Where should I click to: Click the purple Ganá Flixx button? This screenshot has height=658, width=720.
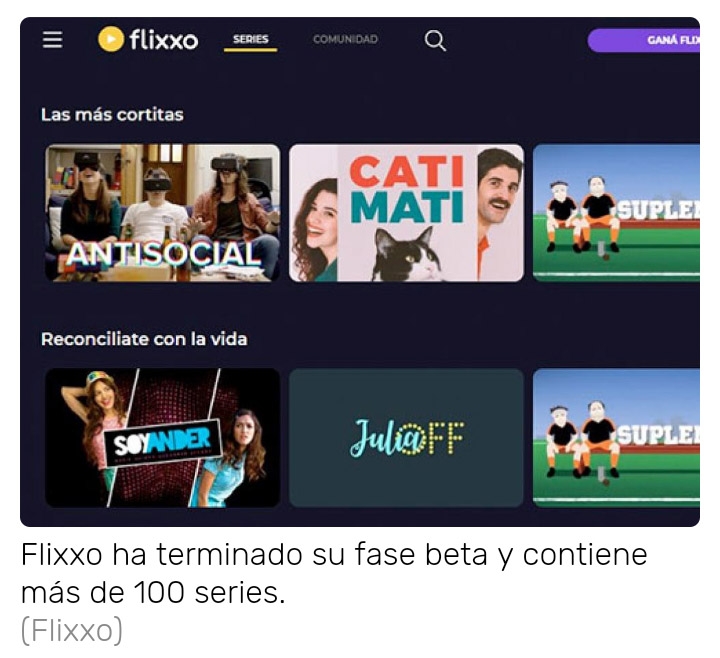tap(644, 40)
